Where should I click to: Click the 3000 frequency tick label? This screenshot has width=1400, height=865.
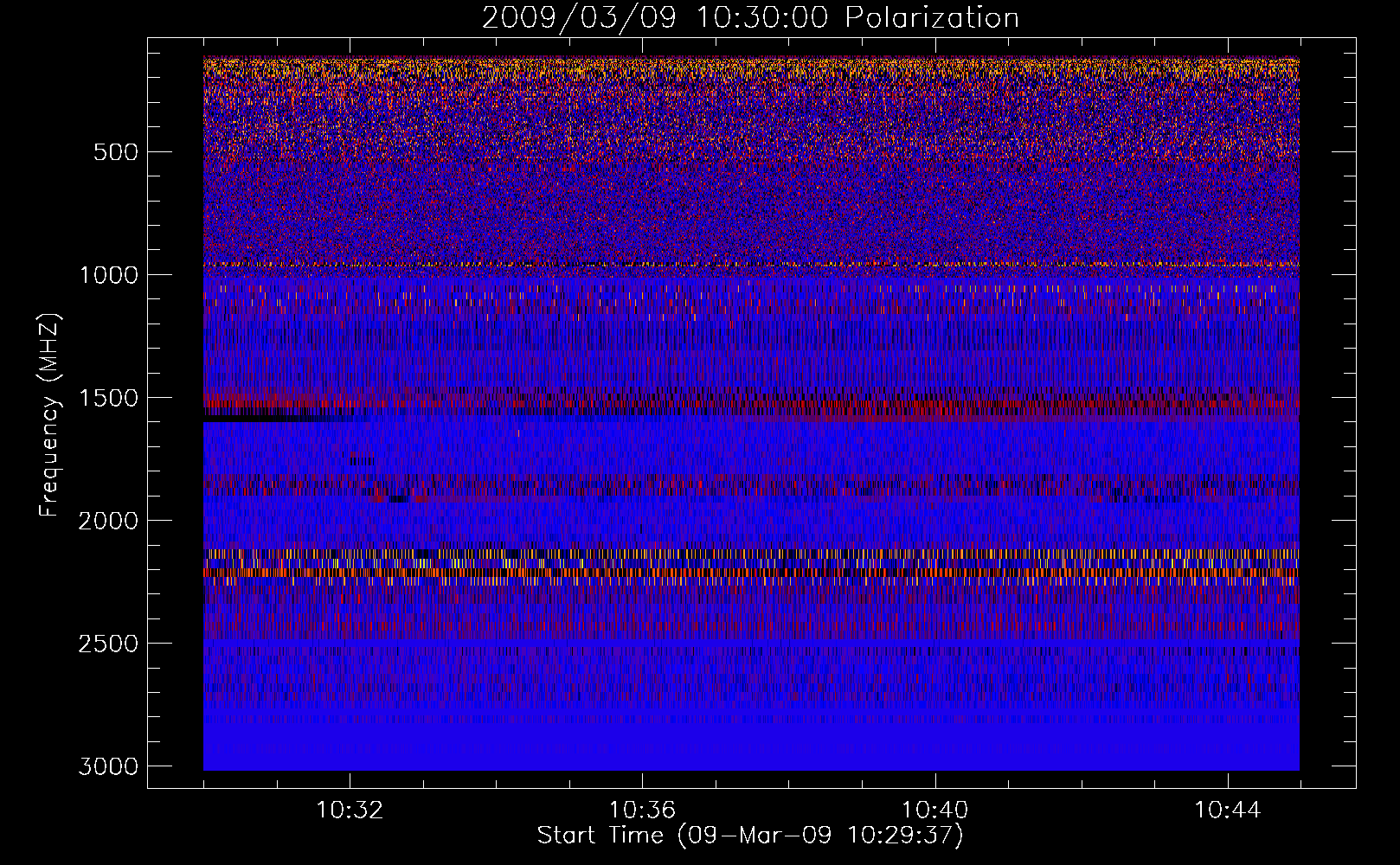(x=108, y=766)
